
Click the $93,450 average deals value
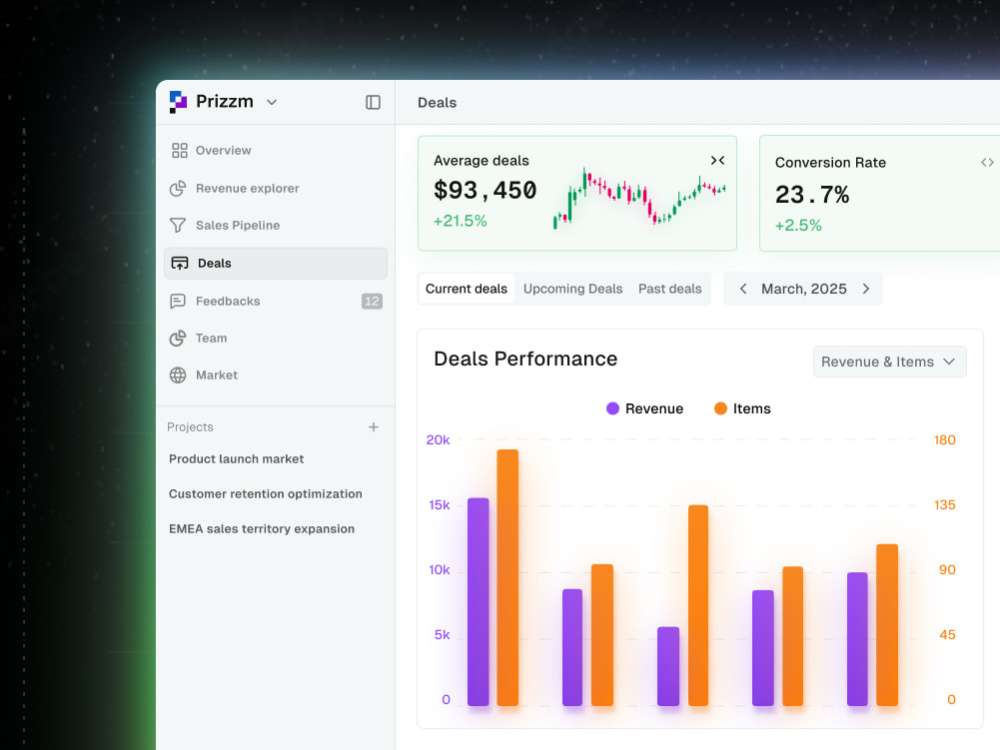485,190
